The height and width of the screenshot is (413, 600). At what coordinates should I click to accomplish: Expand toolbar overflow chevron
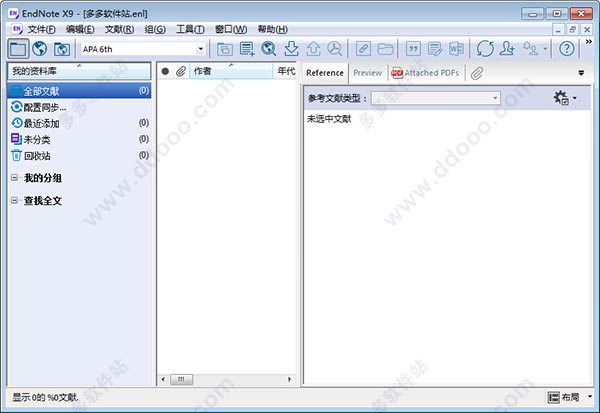(589, 41)
